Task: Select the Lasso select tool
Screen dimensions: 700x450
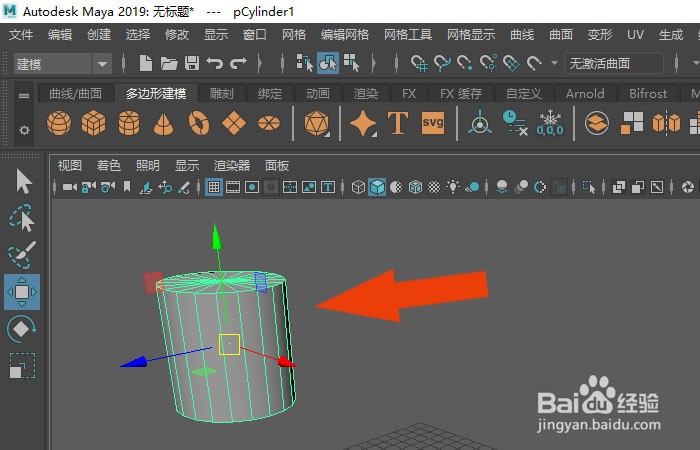Action: [x=21, y=218]
